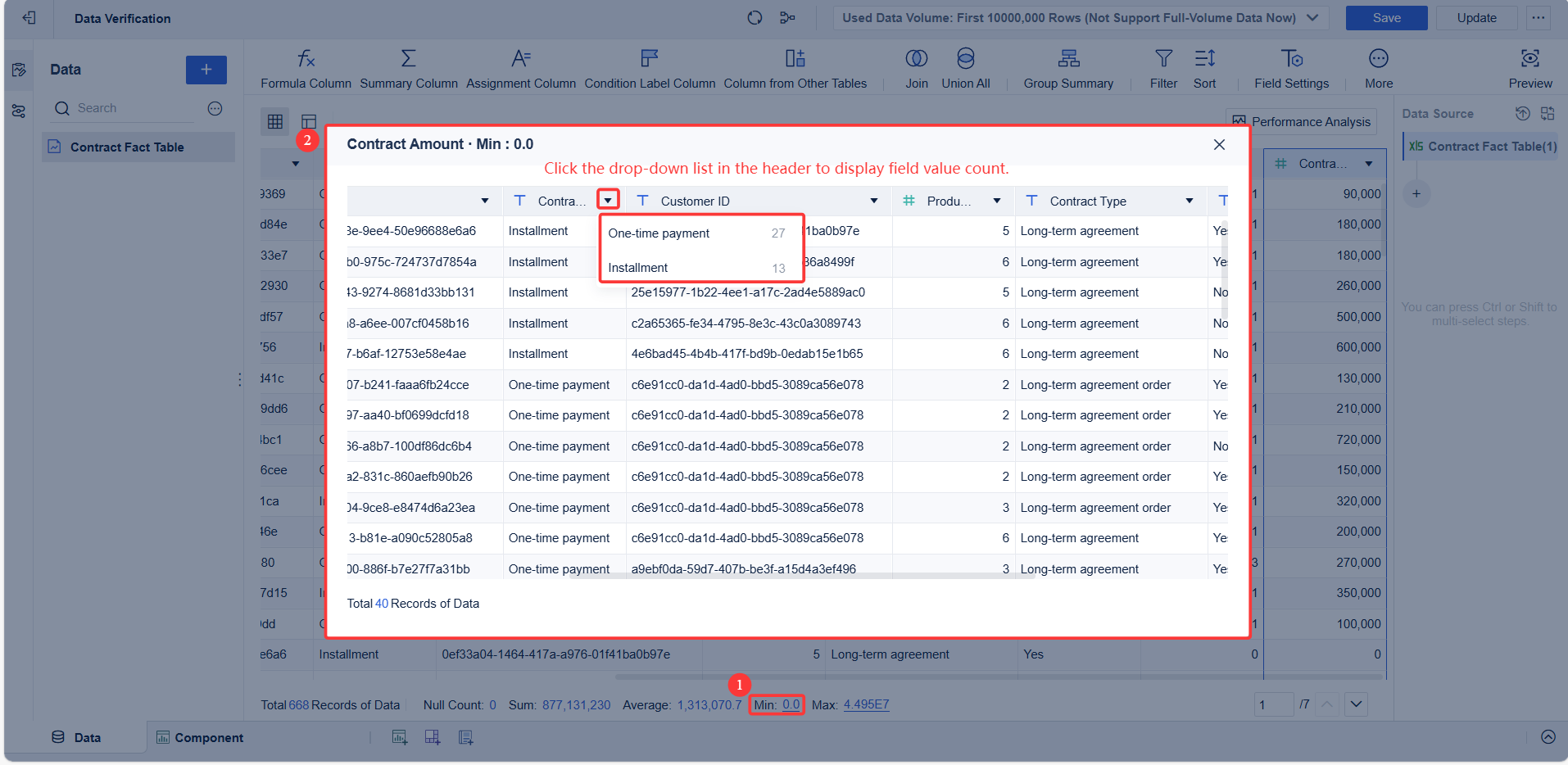Open Performance Analysis
The image size is (1568, 765).
1301,121
